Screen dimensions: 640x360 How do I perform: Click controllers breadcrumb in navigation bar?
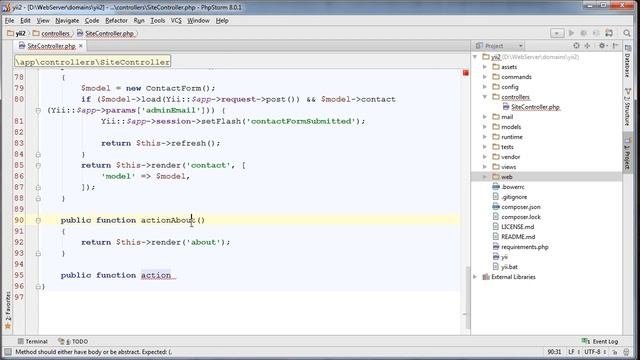coord(51,33)
